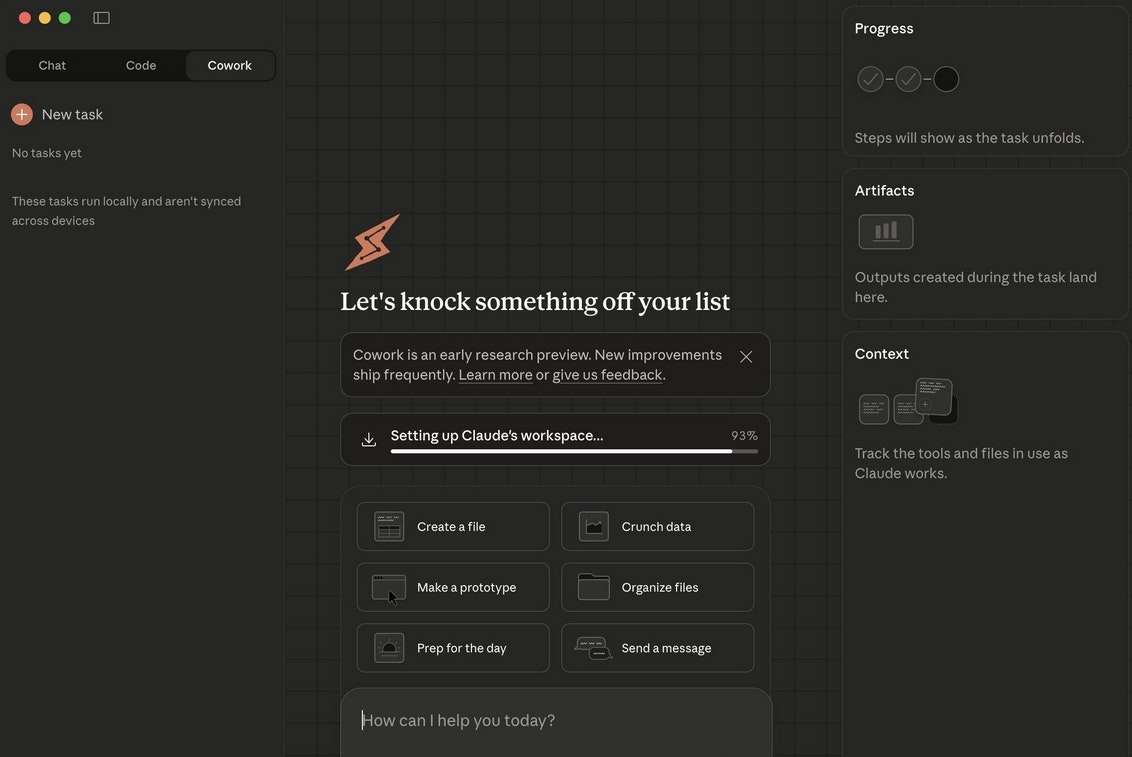Toggle the sidebar with the top-left icon
The height and width of the screenshot is (757, 1132).
(x=100, y=16)
